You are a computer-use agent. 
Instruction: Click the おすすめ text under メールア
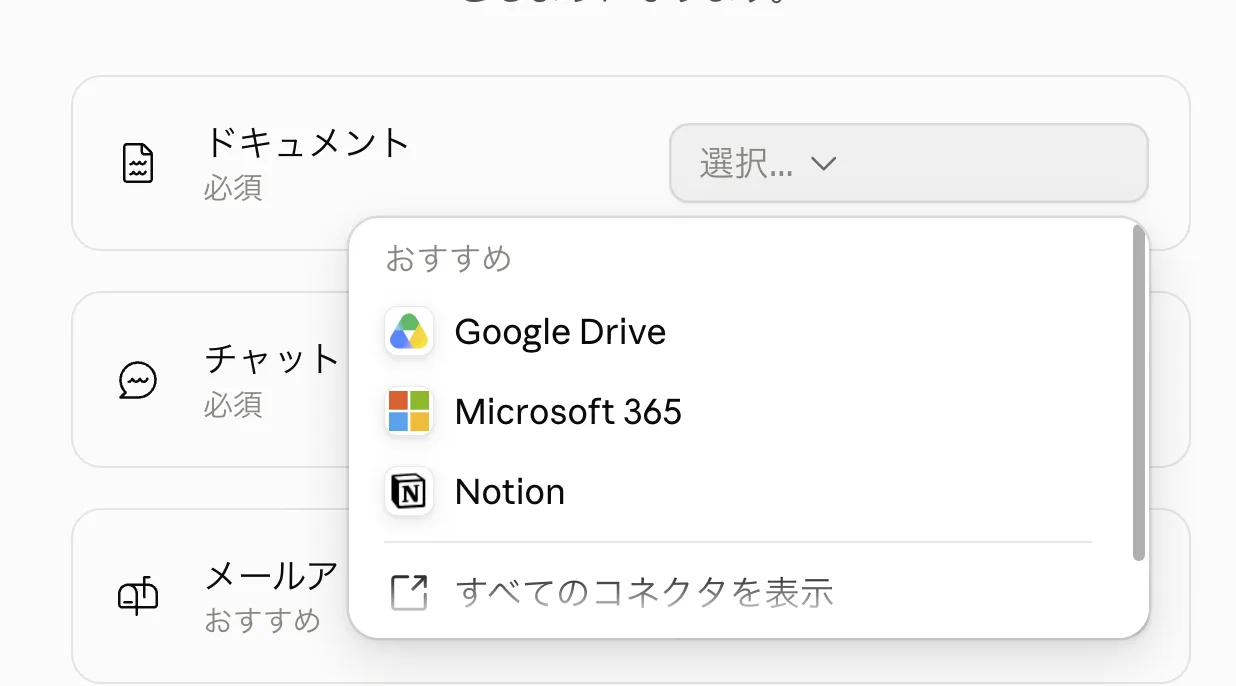pyautogui.click(x=263, y=620)
